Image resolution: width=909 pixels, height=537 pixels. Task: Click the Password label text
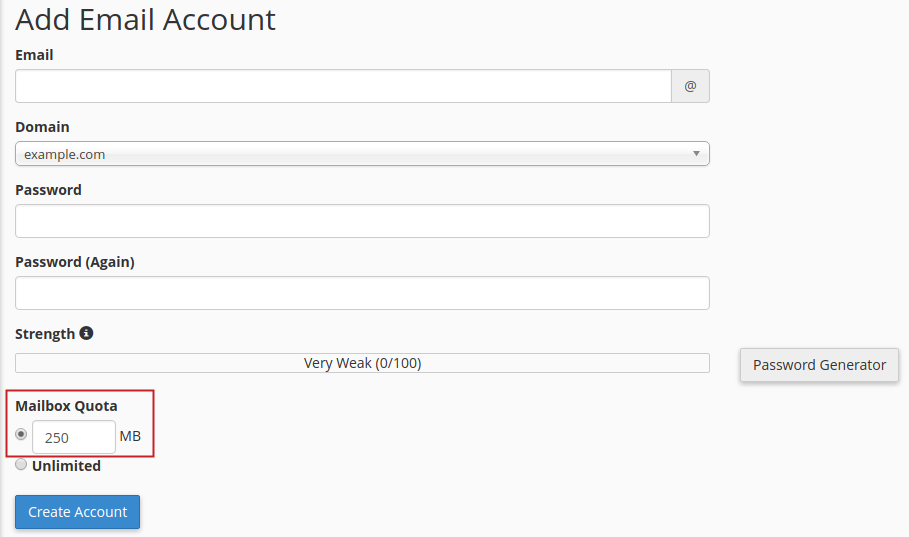(x=48, y=190)
